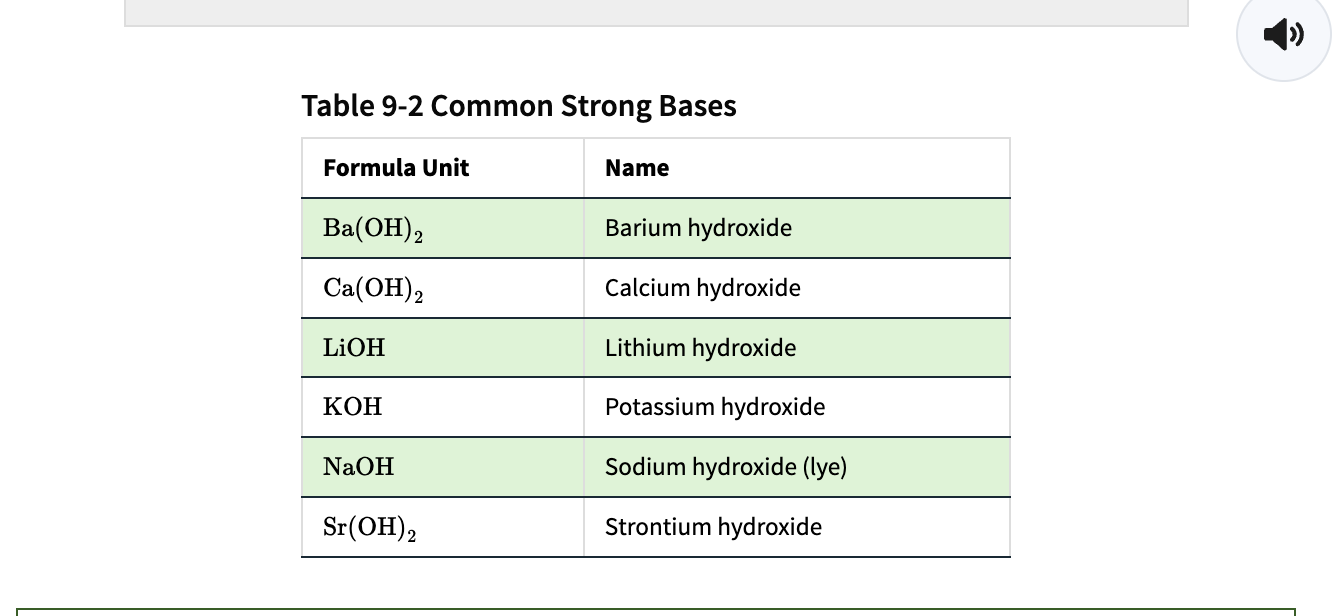Click the green-bordered box below the table
Image resolution: width=1332 pixels, height=616 pixels.
tap(656, 611)
